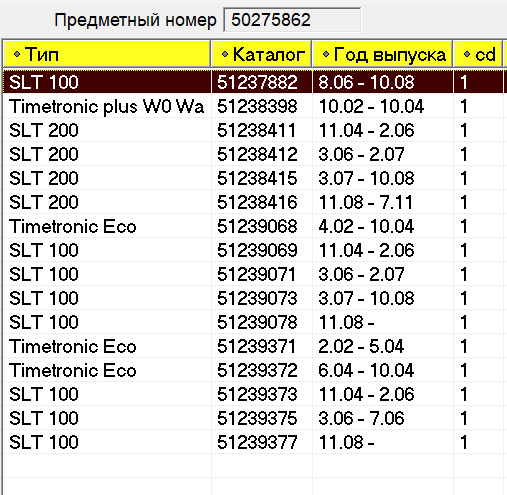Viewport: 507px width, 495px height.
Task: Click the sort diamond beside Год выпуска
Action: point(326,54)
